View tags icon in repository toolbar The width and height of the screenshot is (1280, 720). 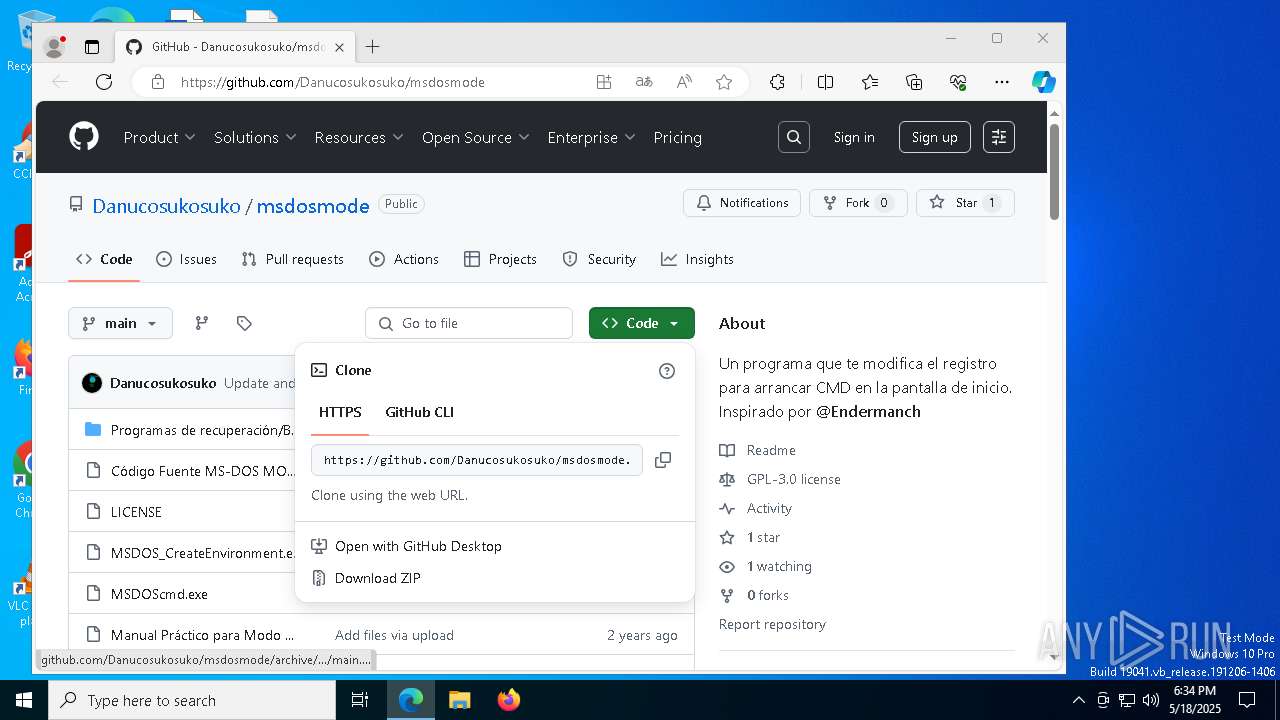pyautogui.click(x=244, y=323)
